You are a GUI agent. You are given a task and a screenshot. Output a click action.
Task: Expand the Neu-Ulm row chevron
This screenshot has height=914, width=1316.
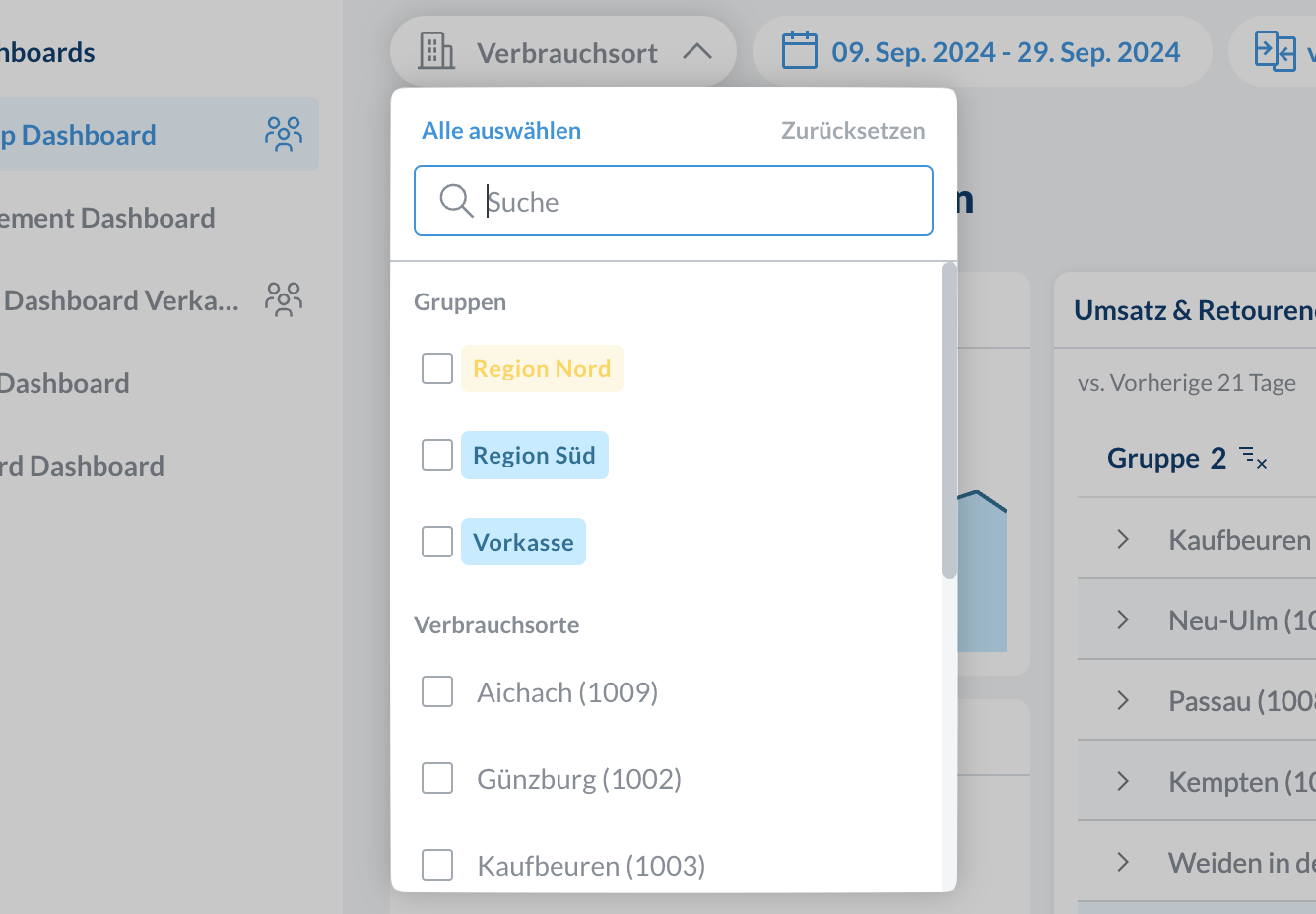click(x=1123, y=620)
